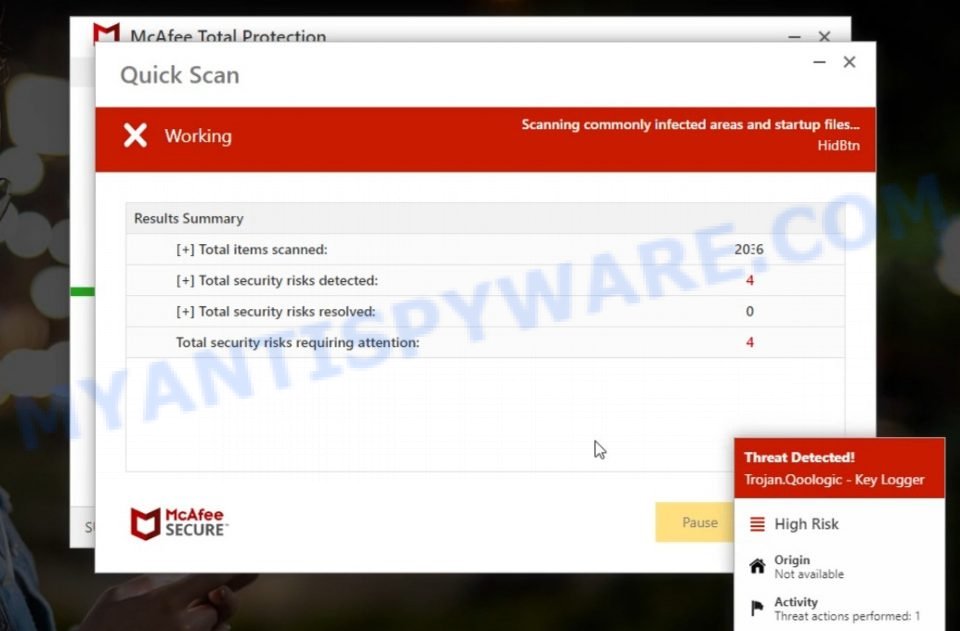Image resolution: width=960 pixels, height=631 pixels.
Task: Click the McAfee Total Protection title text
Action: point(228,35)
